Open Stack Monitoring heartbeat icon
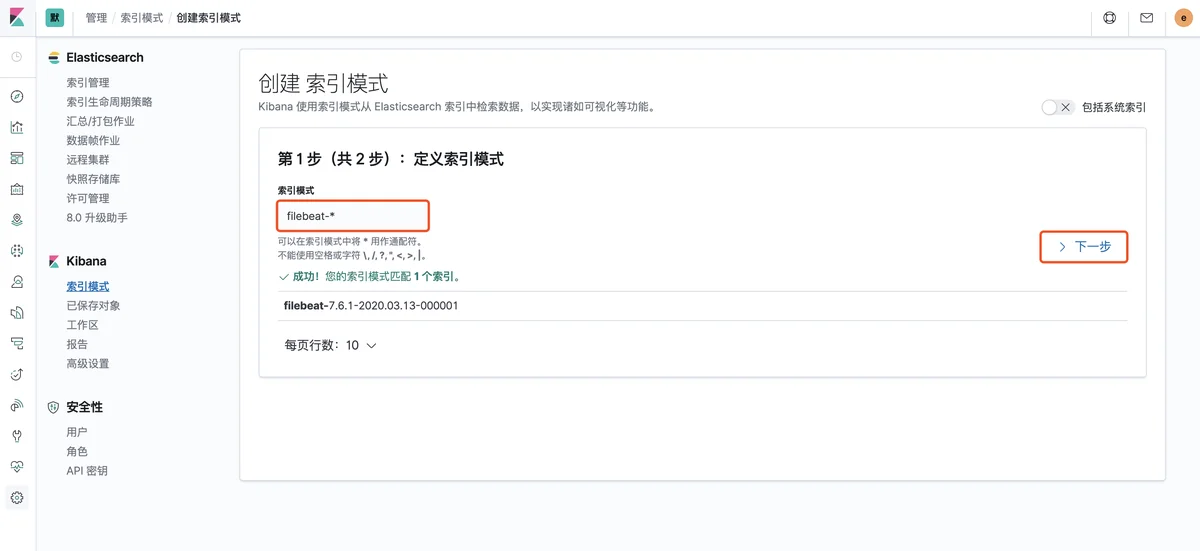Image resolution: width=1200 pixels, height=551 pixels. (17, 467)
